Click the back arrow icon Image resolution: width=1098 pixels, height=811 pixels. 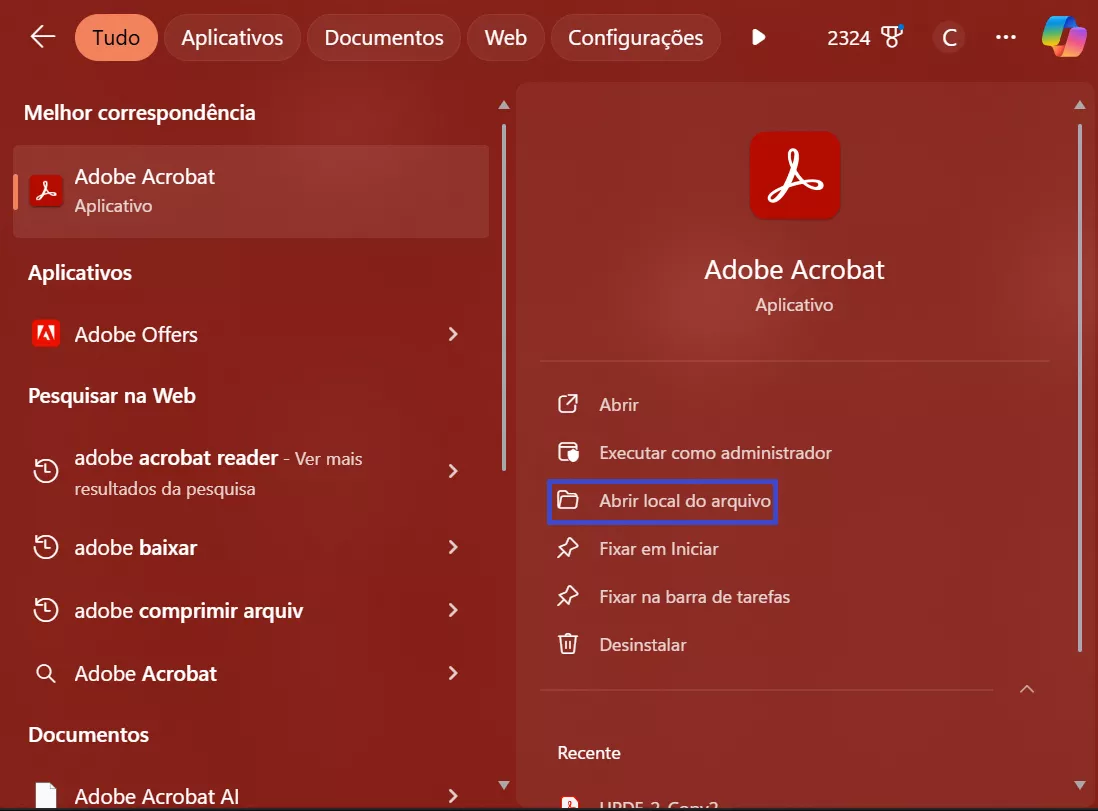click(42, 38)
